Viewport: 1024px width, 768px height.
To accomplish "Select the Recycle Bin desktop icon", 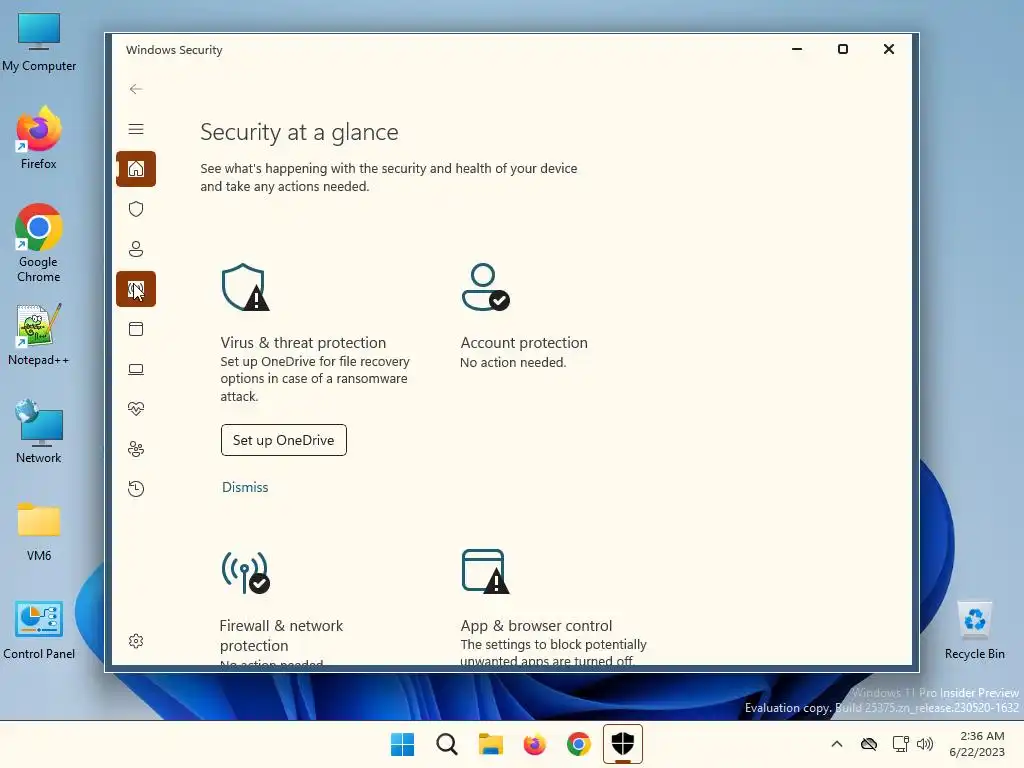I will (974, 630).
